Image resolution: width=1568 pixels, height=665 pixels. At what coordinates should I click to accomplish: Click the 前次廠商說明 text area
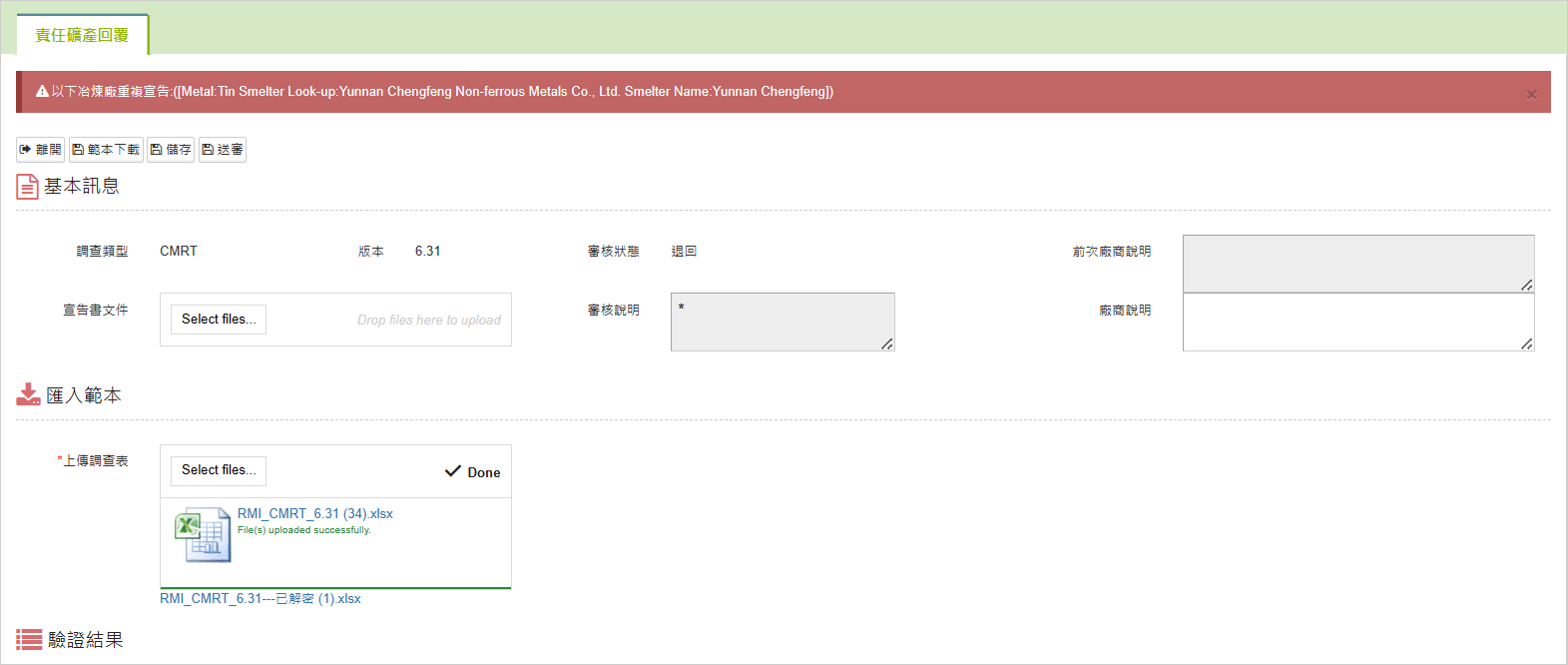(1357, 264)
